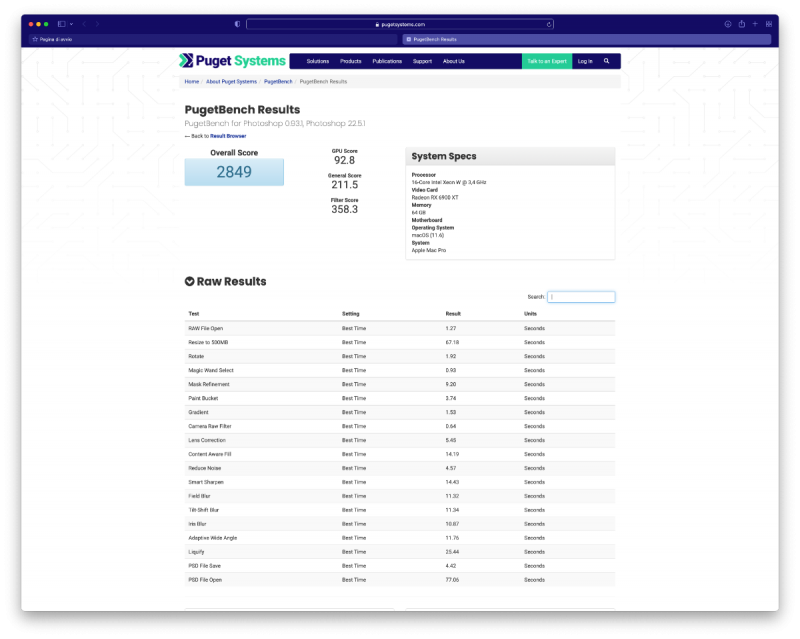This screenshot has width=800, height=639.
Task: Open the About Us menu
Action: 454,61
